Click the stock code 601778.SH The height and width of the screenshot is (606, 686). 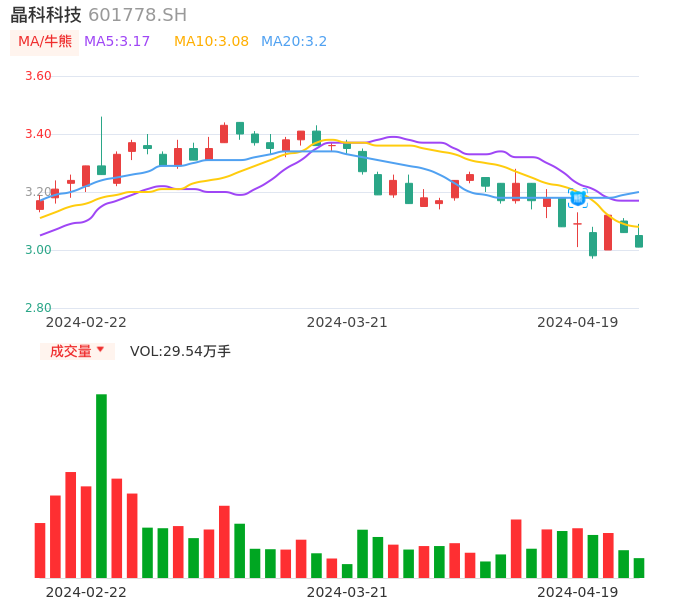click(x=137, y=15)
